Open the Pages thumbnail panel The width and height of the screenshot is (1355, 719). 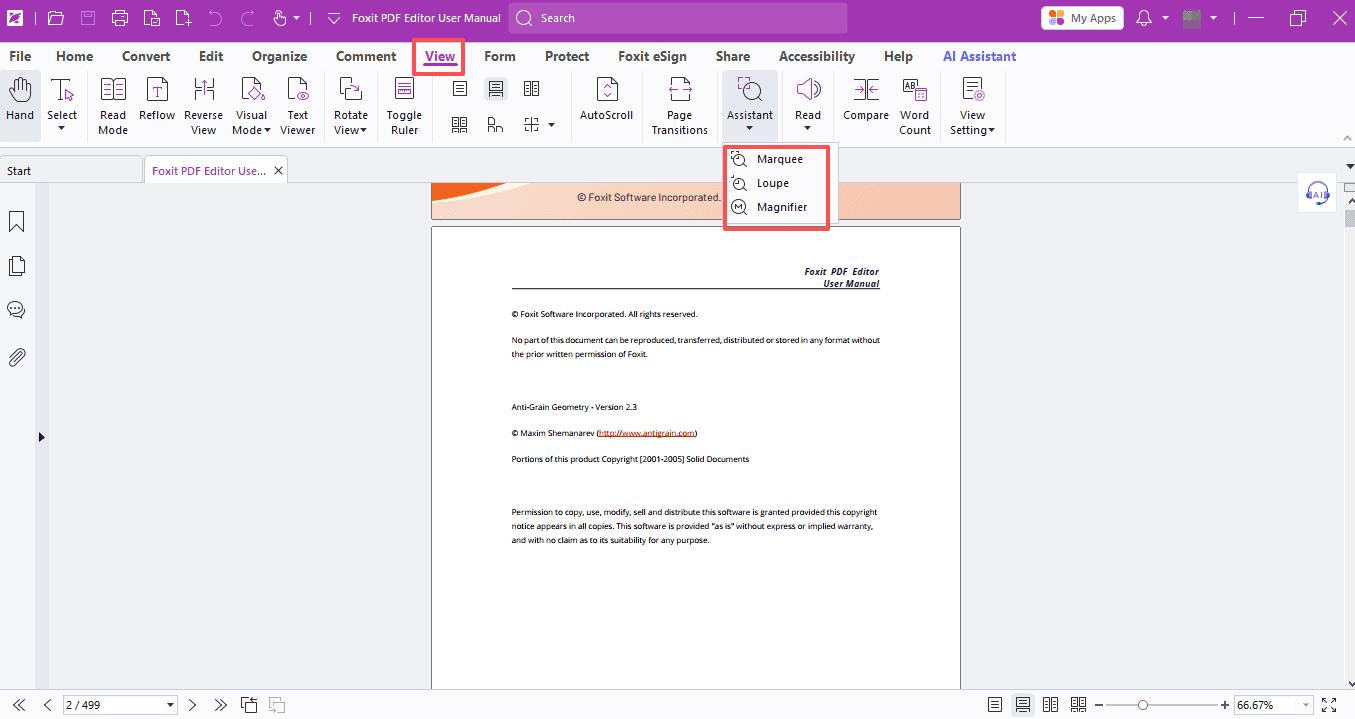[x=16, y=266]
